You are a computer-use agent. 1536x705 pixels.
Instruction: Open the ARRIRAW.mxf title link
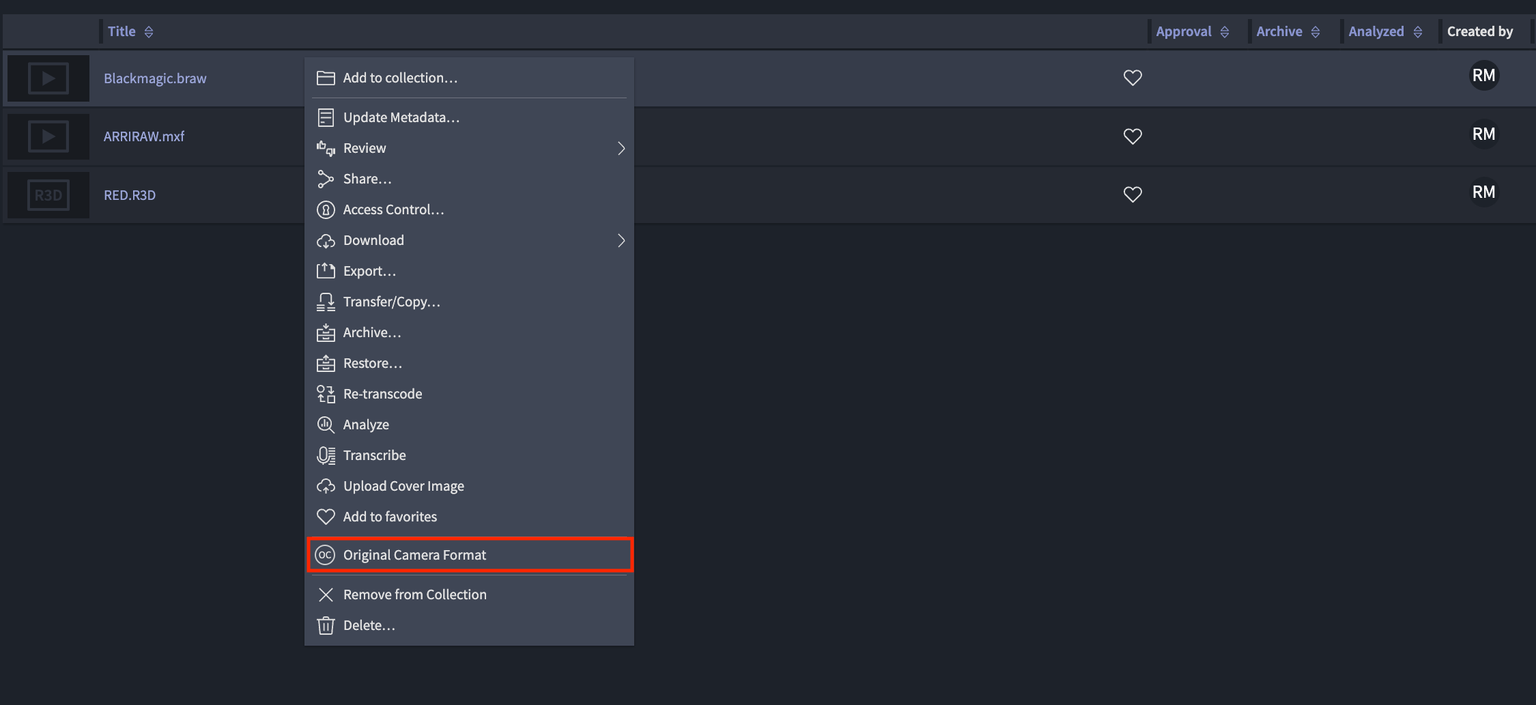[x=144, y=136]
